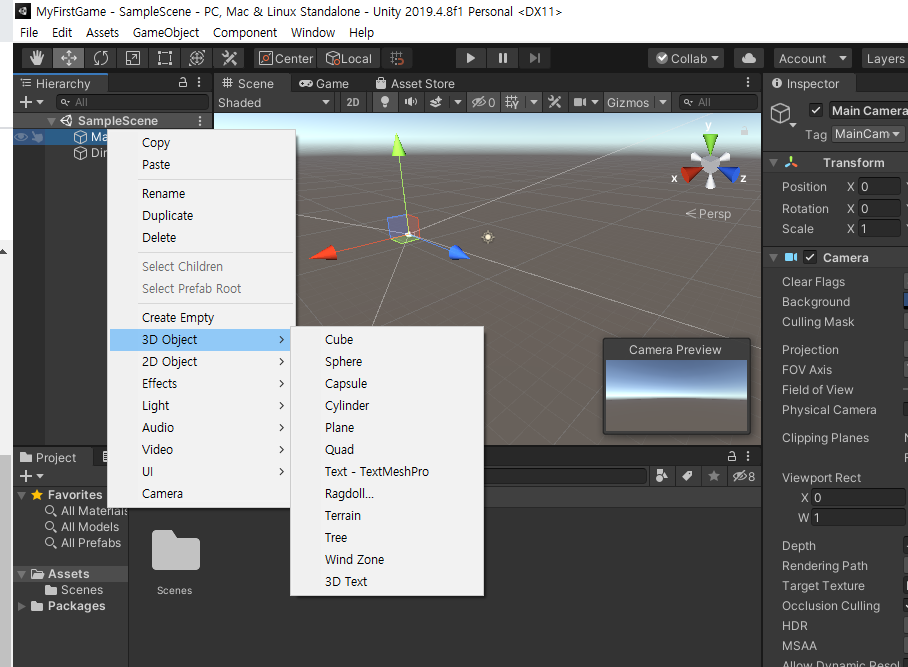Toggle hidden packages visibility in Project
Screen dimensions: 908x667
pos(744,476)
